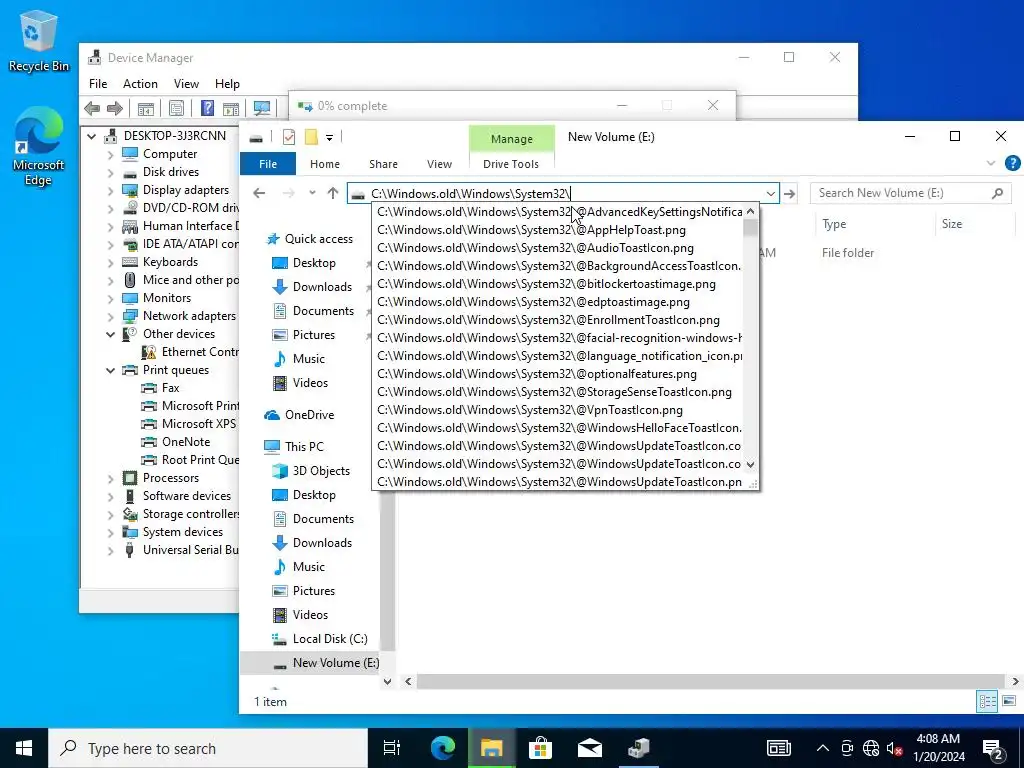This screenshot has width=1024, height=768.
Task: Open Edge from the taskbar
Action: point(443,748)
